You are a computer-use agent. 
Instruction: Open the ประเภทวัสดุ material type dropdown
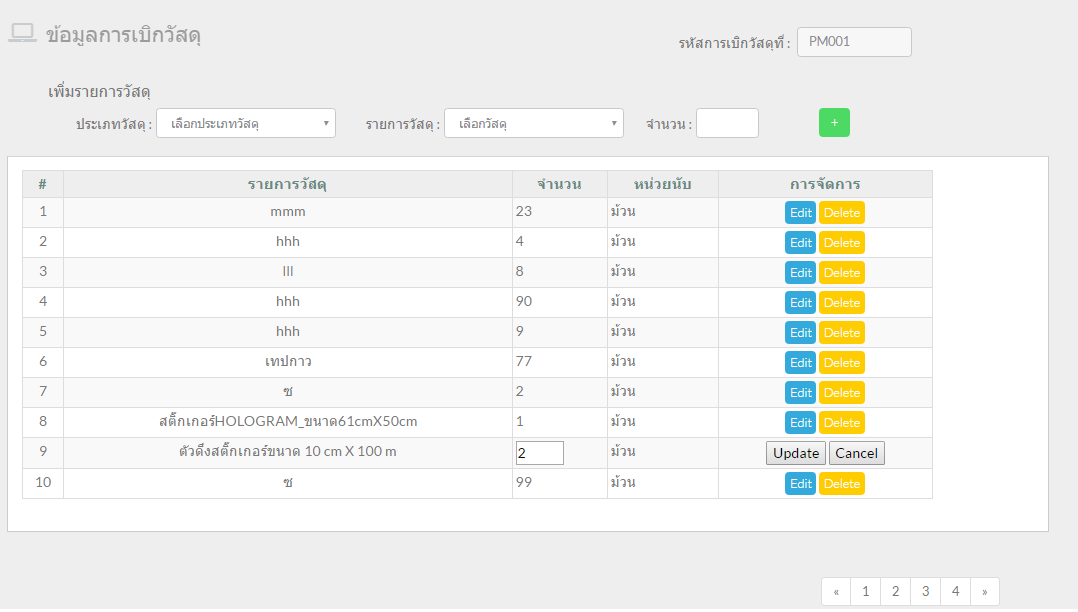[x=245, y=124]
